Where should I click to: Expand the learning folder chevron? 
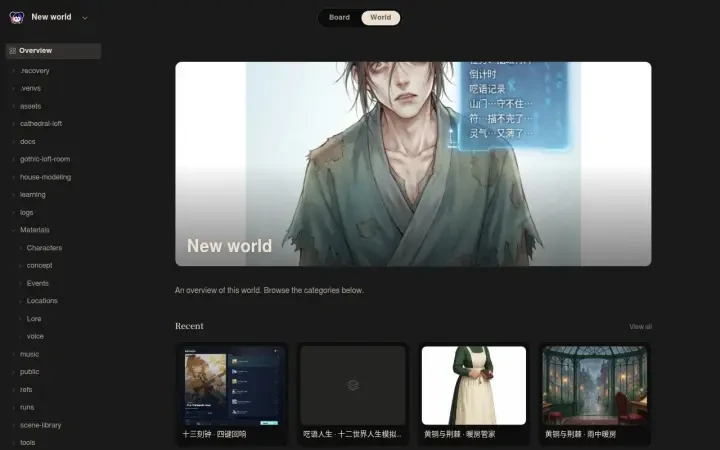click(13, 195)
